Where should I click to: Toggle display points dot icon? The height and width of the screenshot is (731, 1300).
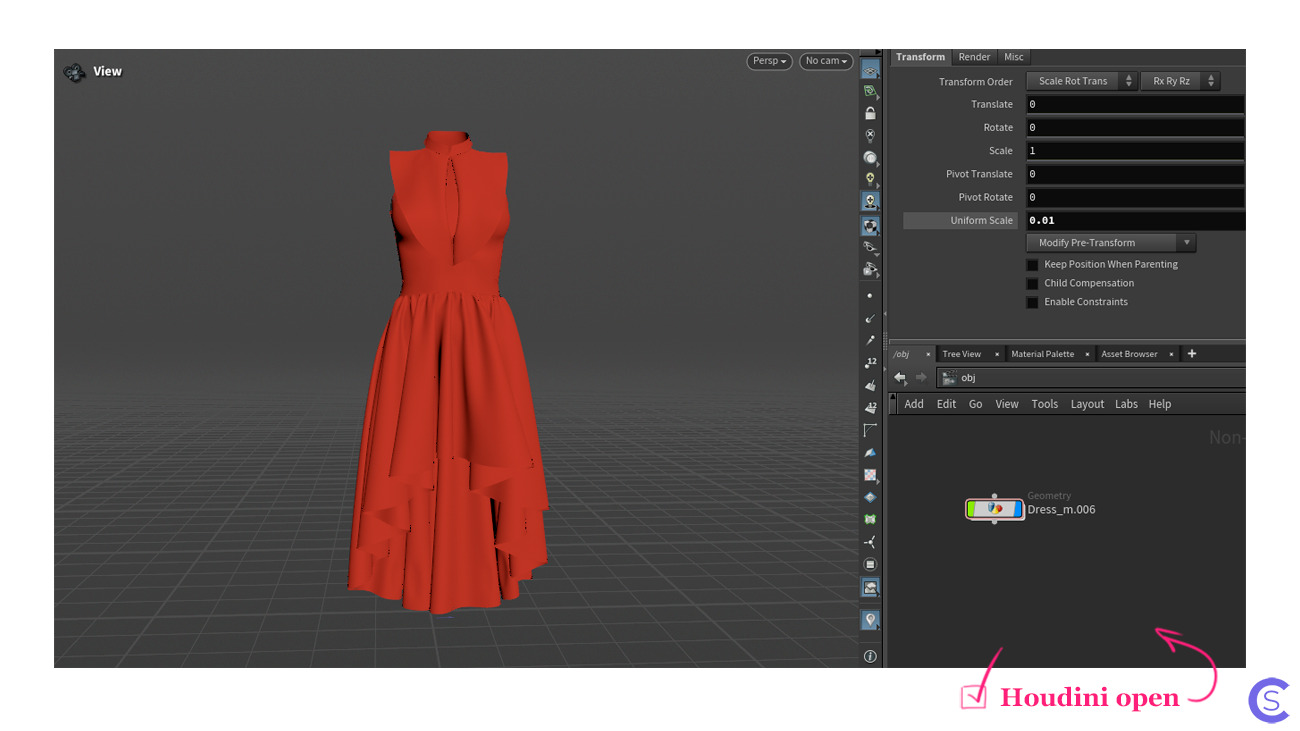point(870,296)
